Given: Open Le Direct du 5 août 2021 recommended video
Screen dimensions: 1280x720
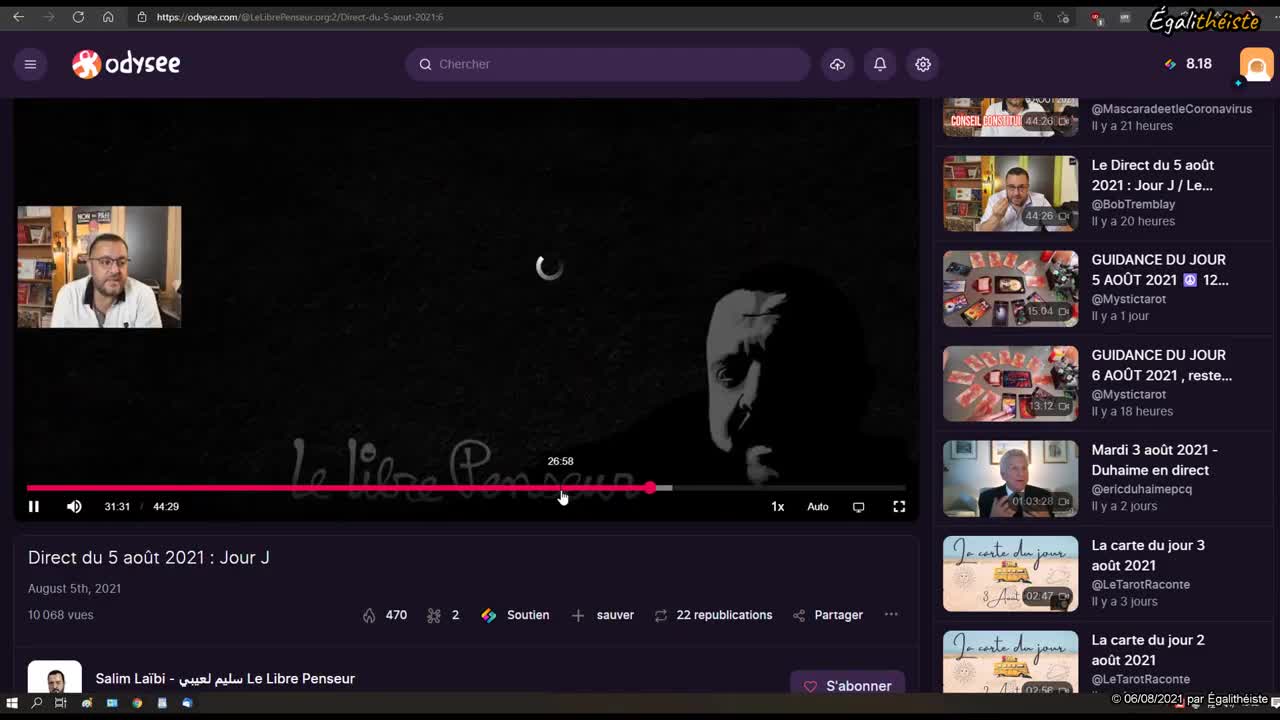Looking at the screenshot, I should click(1152, 175).
